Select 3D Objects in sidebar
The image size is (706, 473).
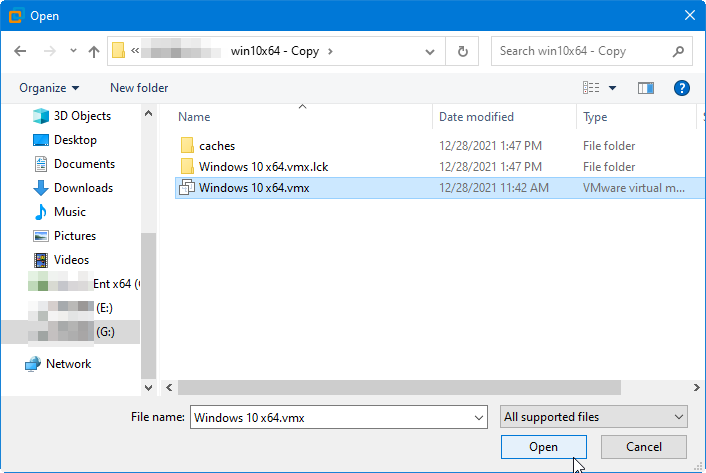[82, 116]
